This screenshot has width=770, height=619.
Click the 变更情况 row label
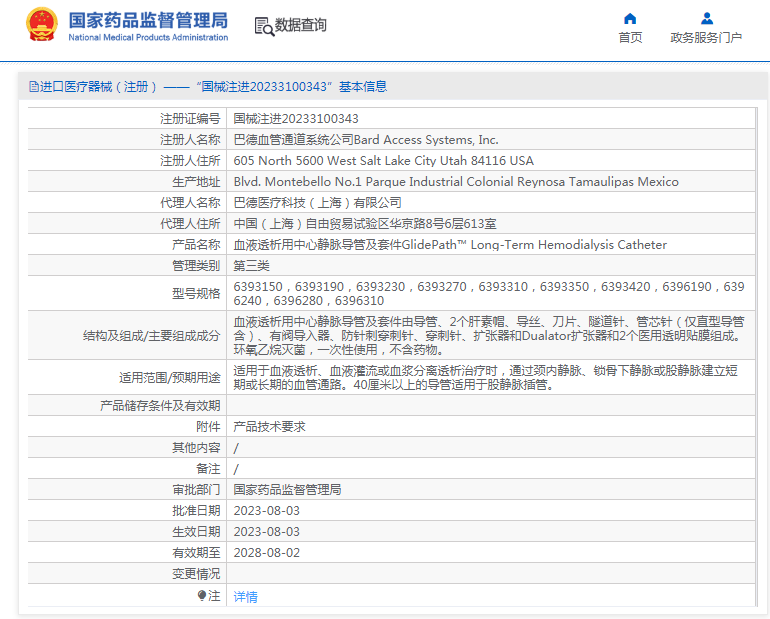coord(196,574)
